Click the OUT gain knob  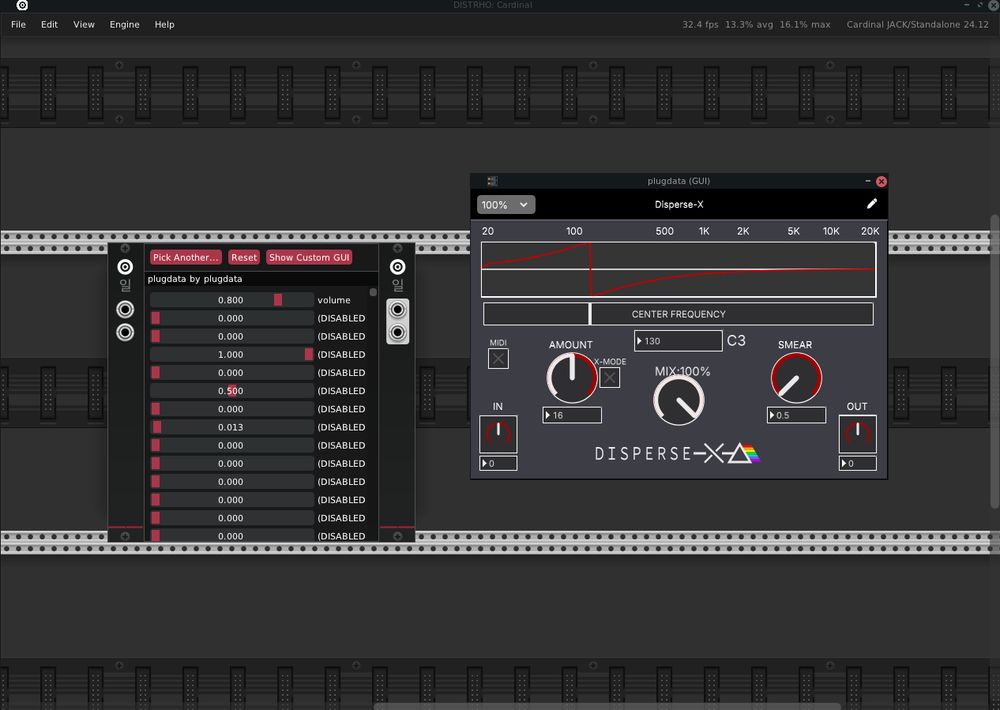[857, 434]
